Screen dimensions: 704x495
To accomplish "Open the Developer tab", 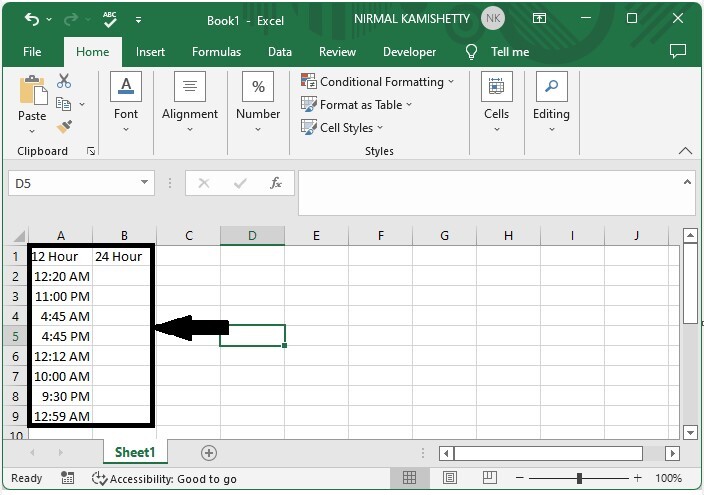I will [409, 52].
